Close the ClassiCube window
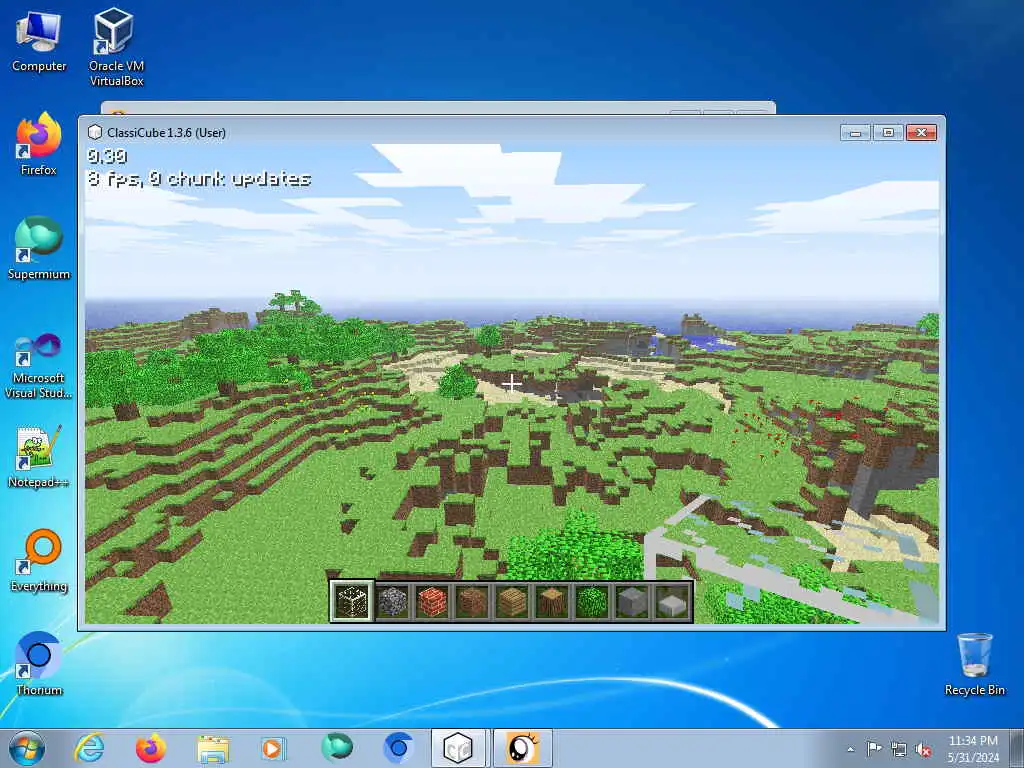The height and width of the screenshot is (768, 1024). point(921,133)
